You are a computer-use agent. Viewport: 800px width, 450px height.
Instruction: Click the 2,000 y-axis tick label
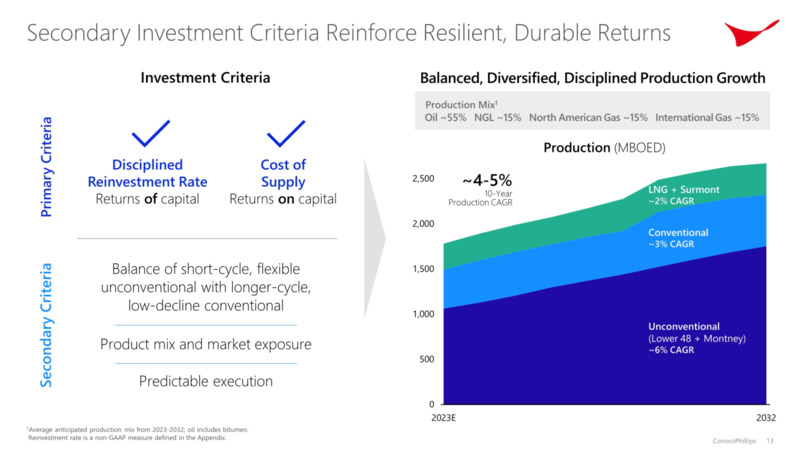[423, 223]
